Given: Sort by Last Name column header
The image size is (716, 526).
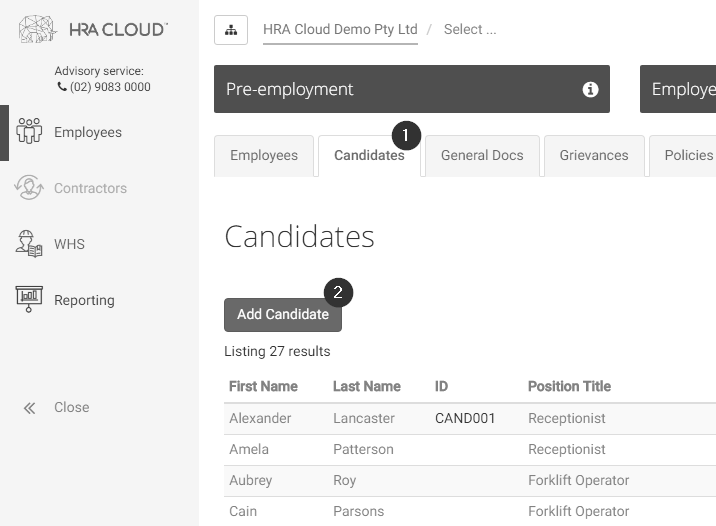Looking at the screenshot, I should click(367, 386).
